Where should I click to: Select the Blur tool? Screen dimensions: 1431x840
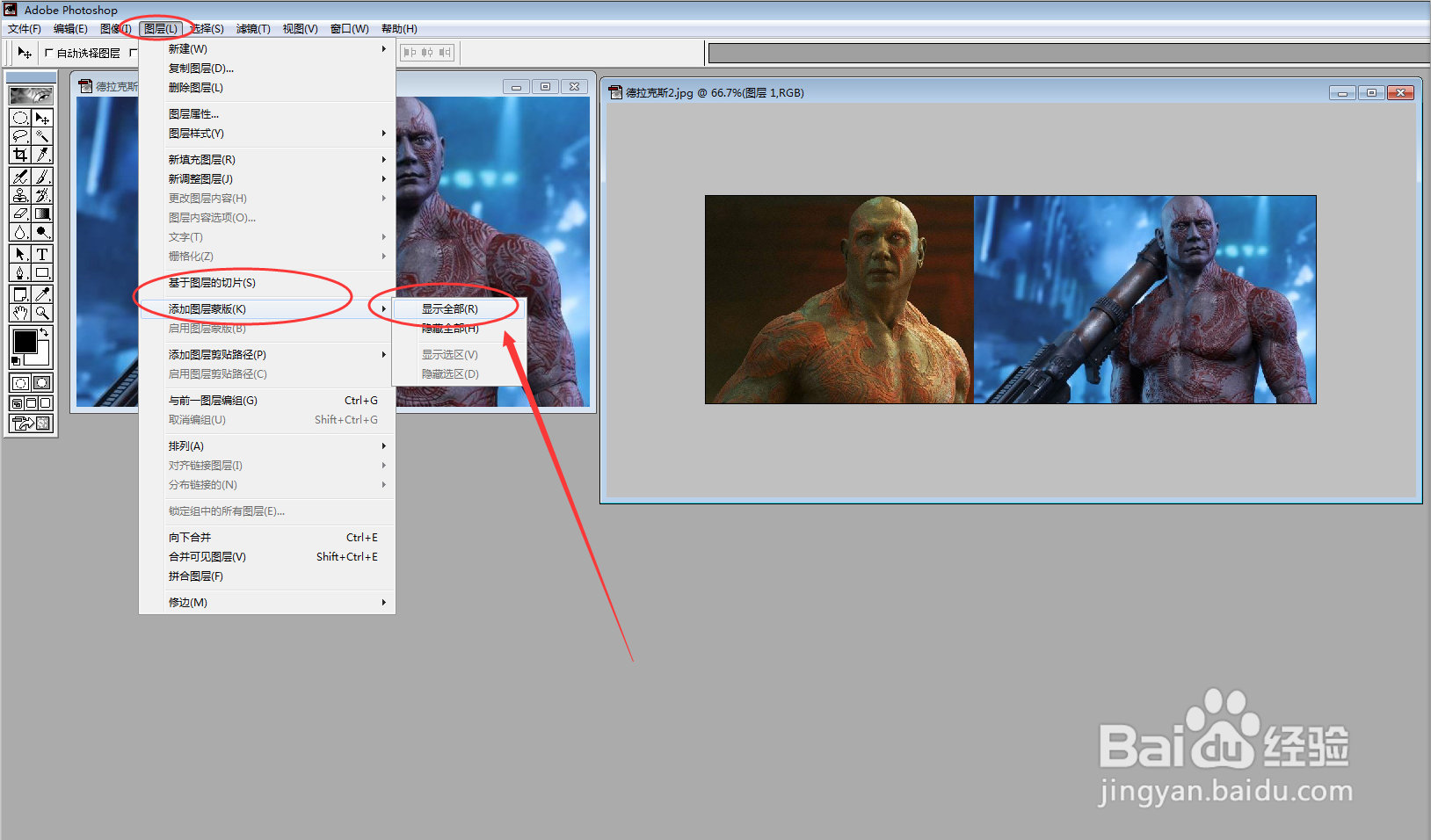click(x=20, y=232)
